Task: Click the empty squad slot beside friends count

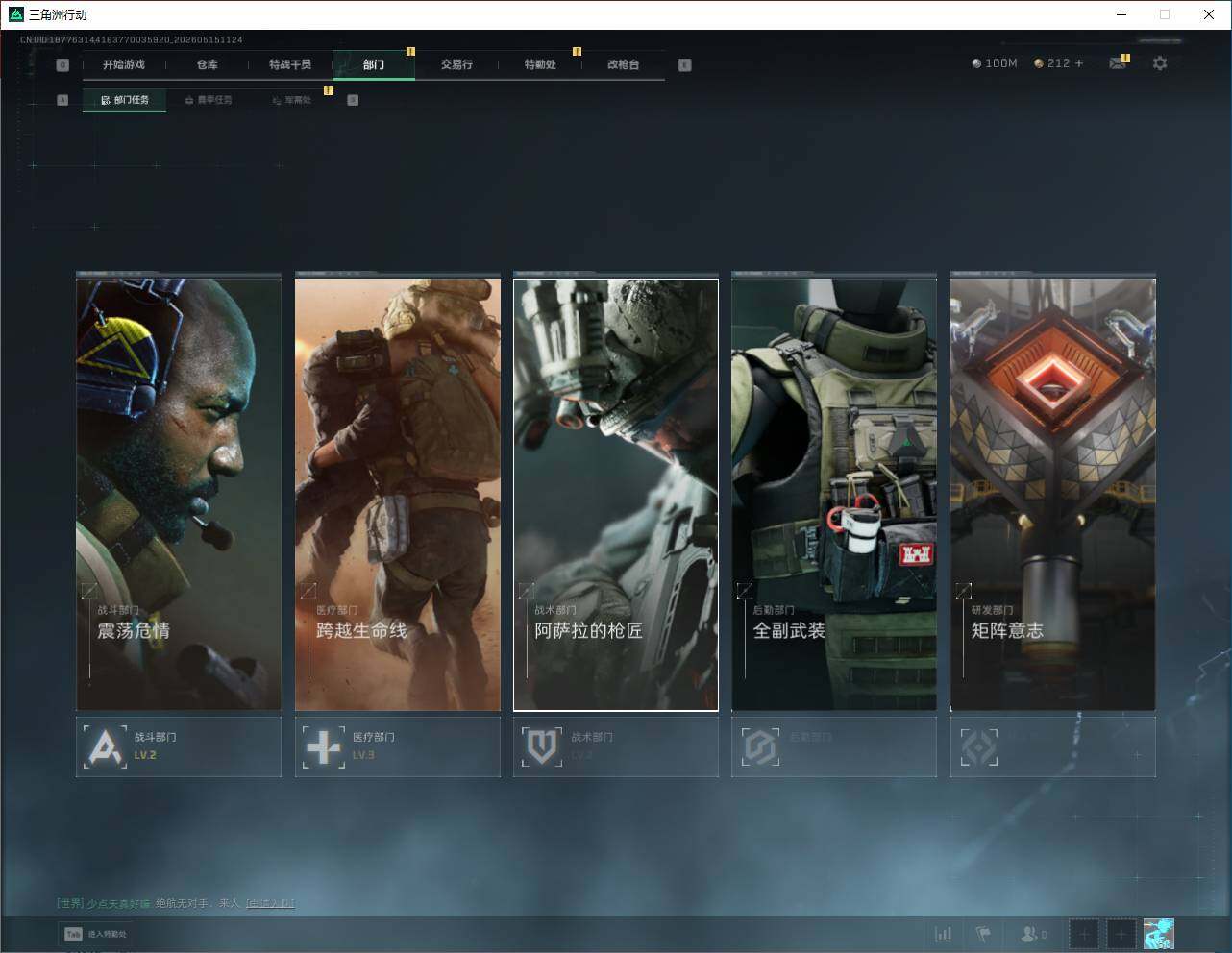Action: click(1084, 934)
